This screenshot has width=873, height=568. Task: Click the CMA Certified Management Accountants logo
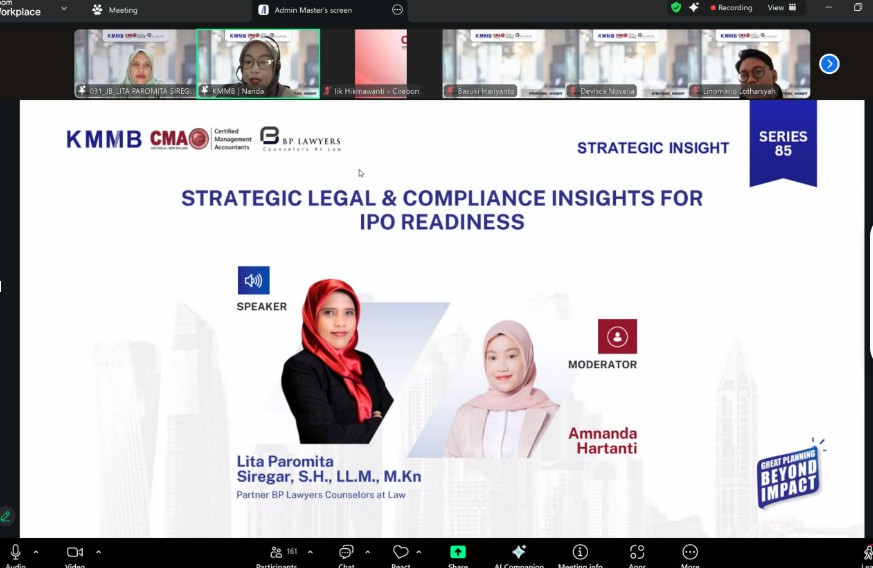[x=200, y=139]
